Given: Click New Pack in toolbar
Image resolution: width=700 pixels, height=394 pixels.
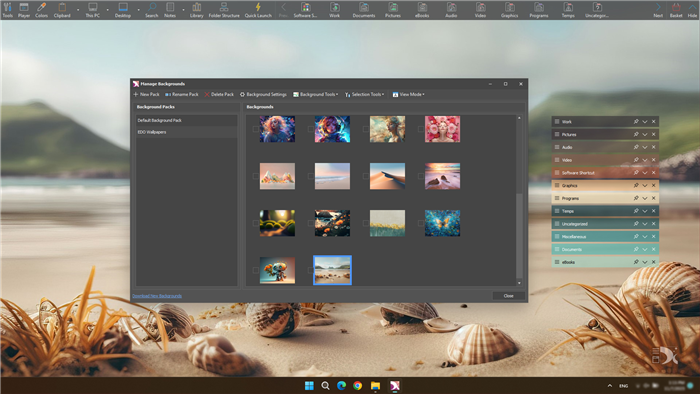Looking at the screenshot, I should click(x=146, y=94).
